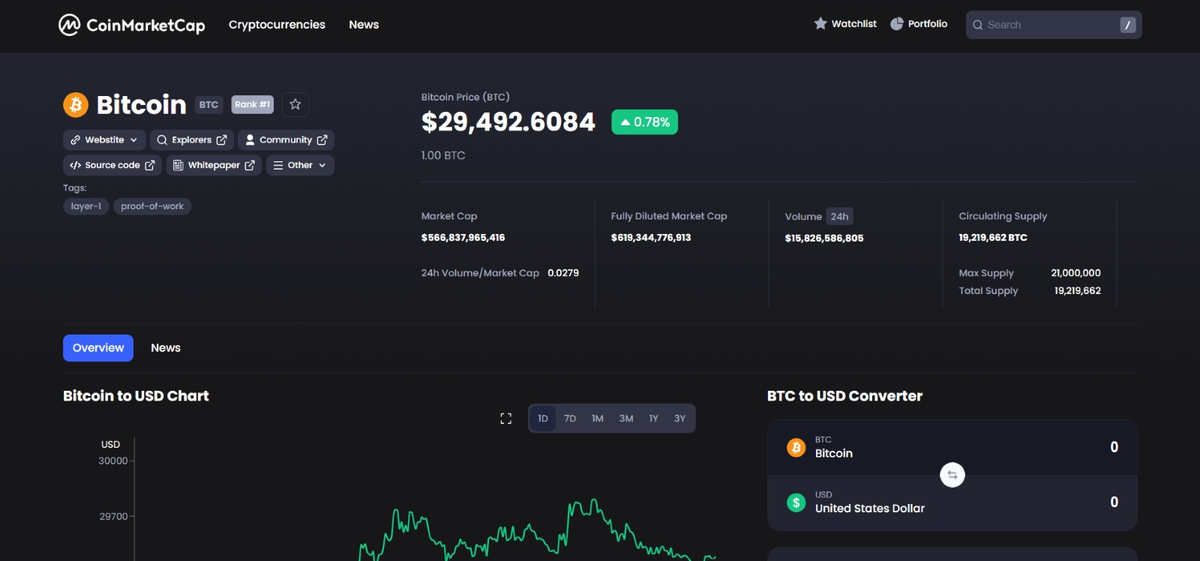Select the 7D chart range
Image resolution: width=1200 pixels, height=561 pixels.
570,418
